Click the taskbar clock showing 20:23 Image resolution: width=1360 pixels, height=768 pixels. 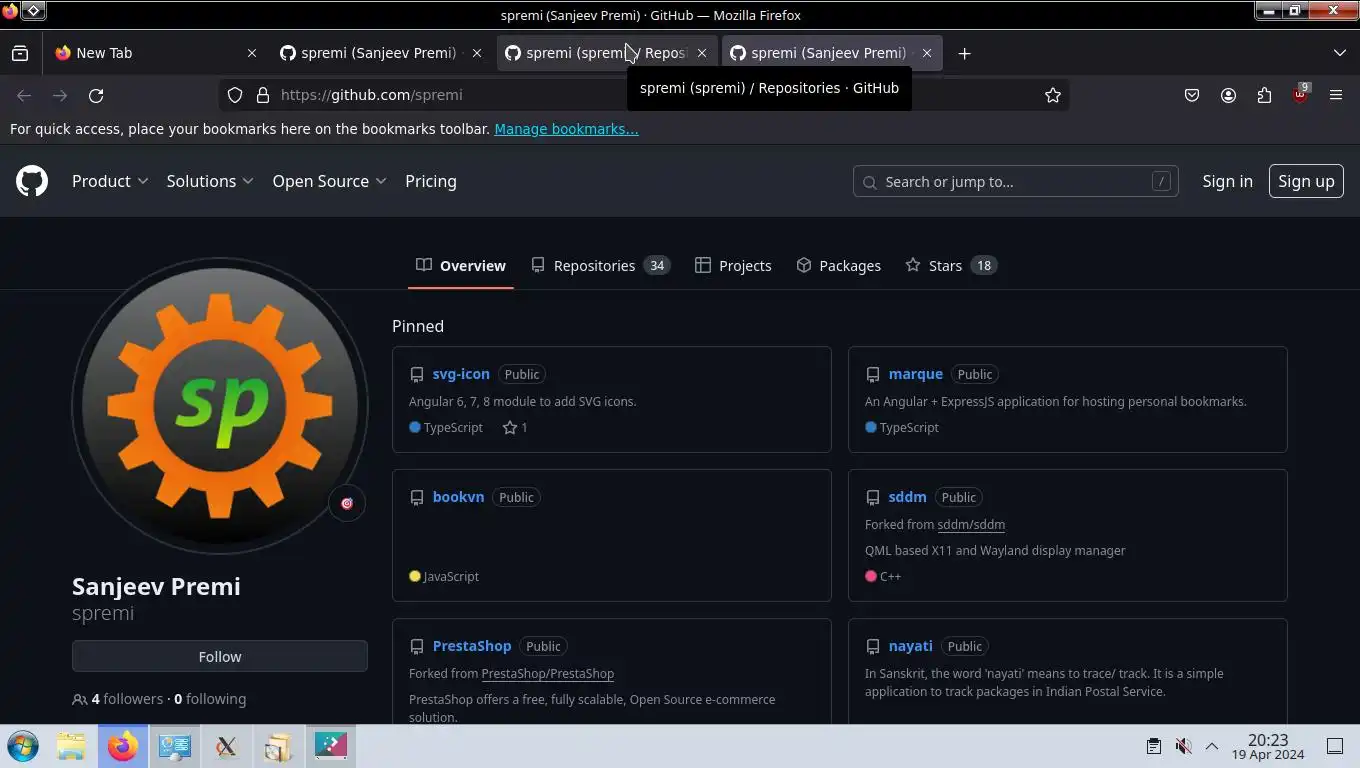pos(1268,746)
